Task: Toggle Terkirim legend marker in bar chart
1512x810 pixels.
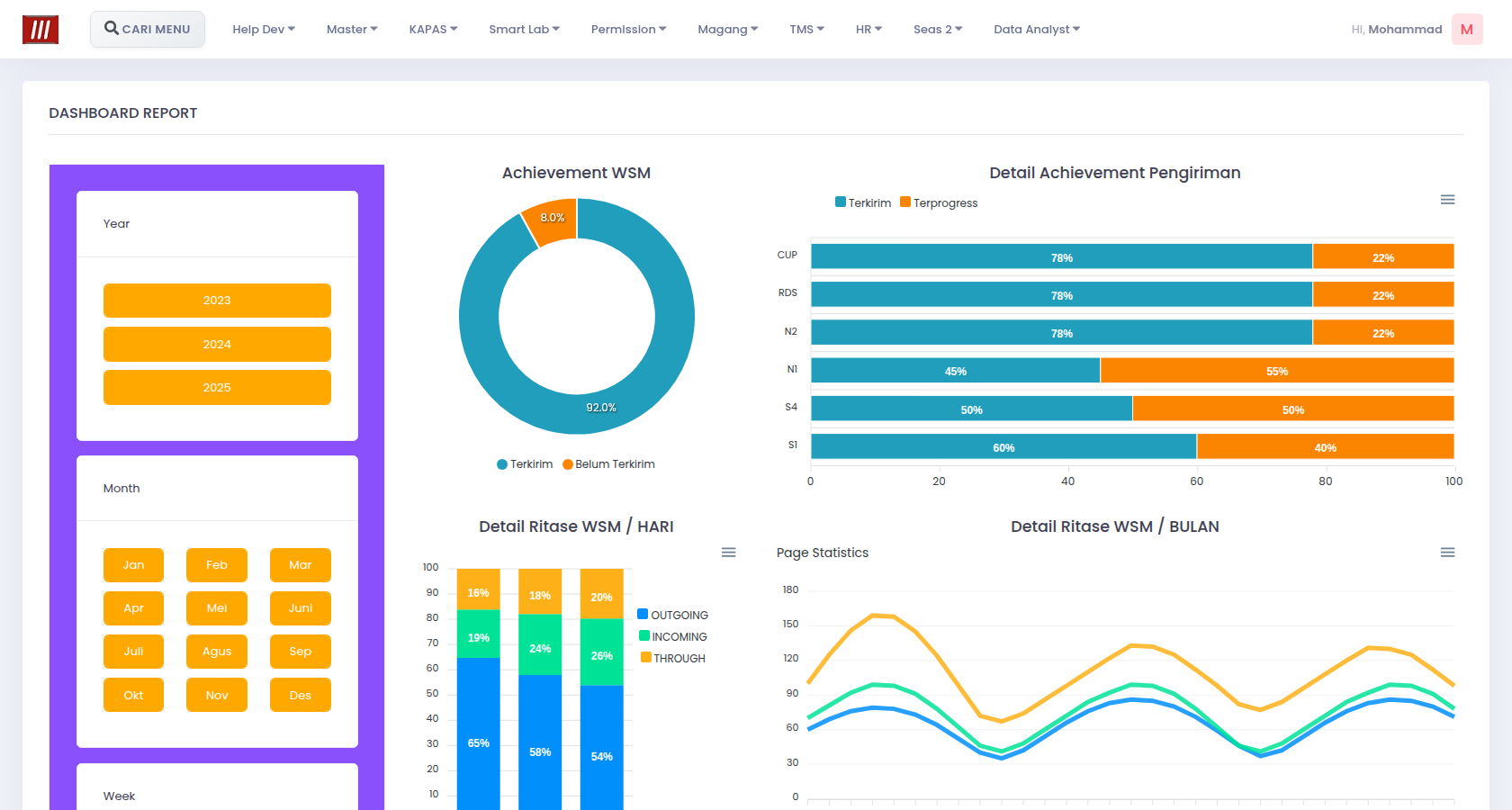Action: click(841, 202)
